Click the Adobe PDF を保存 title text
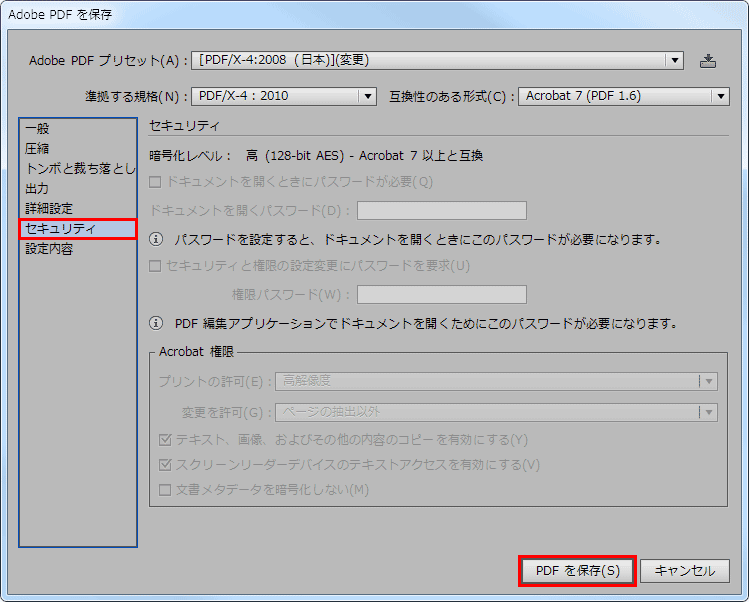Viewport: 749px width, 602px height. [60, 15]
